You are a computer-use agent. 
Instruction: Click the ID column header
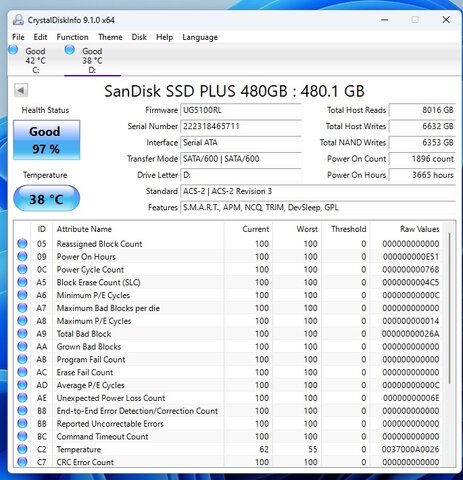42,229
